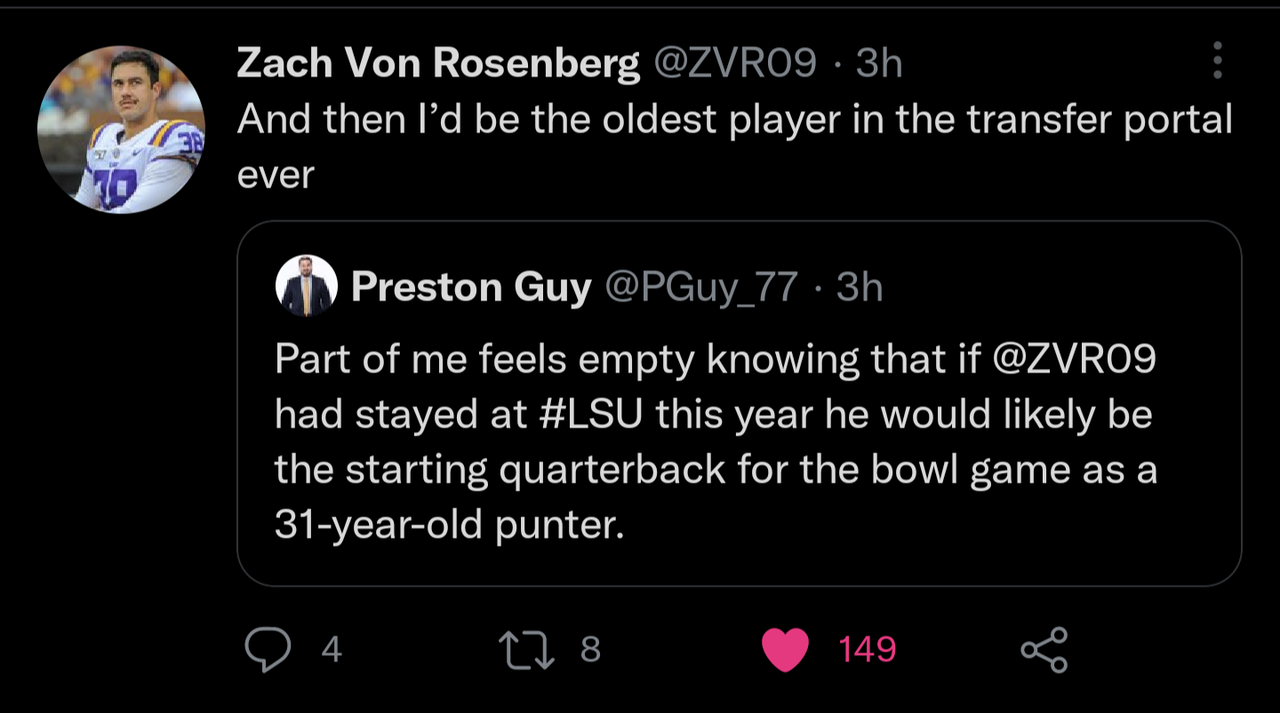Unlike the tweet via pink heart
The width and height of the screenshot is (1280, 713).
point(785,650)
